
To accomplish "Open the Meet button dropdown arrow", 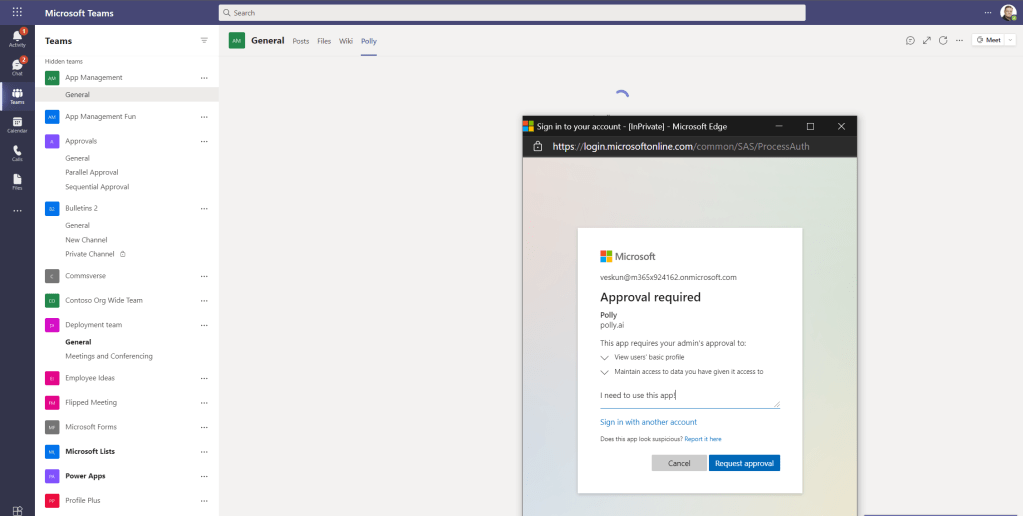I will pos(1010,40).
